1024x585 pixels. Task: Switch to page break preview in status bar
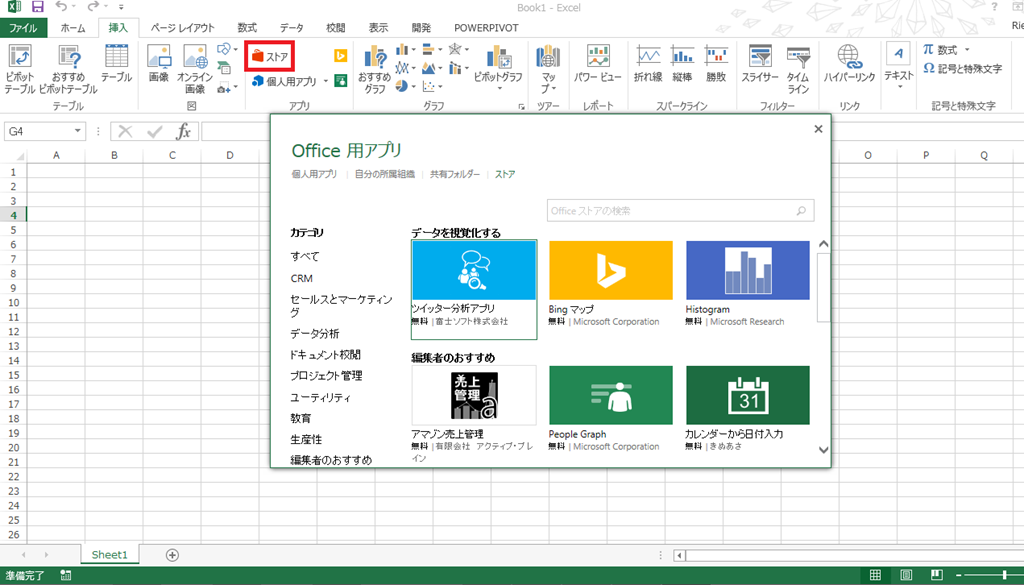point(936,575)
